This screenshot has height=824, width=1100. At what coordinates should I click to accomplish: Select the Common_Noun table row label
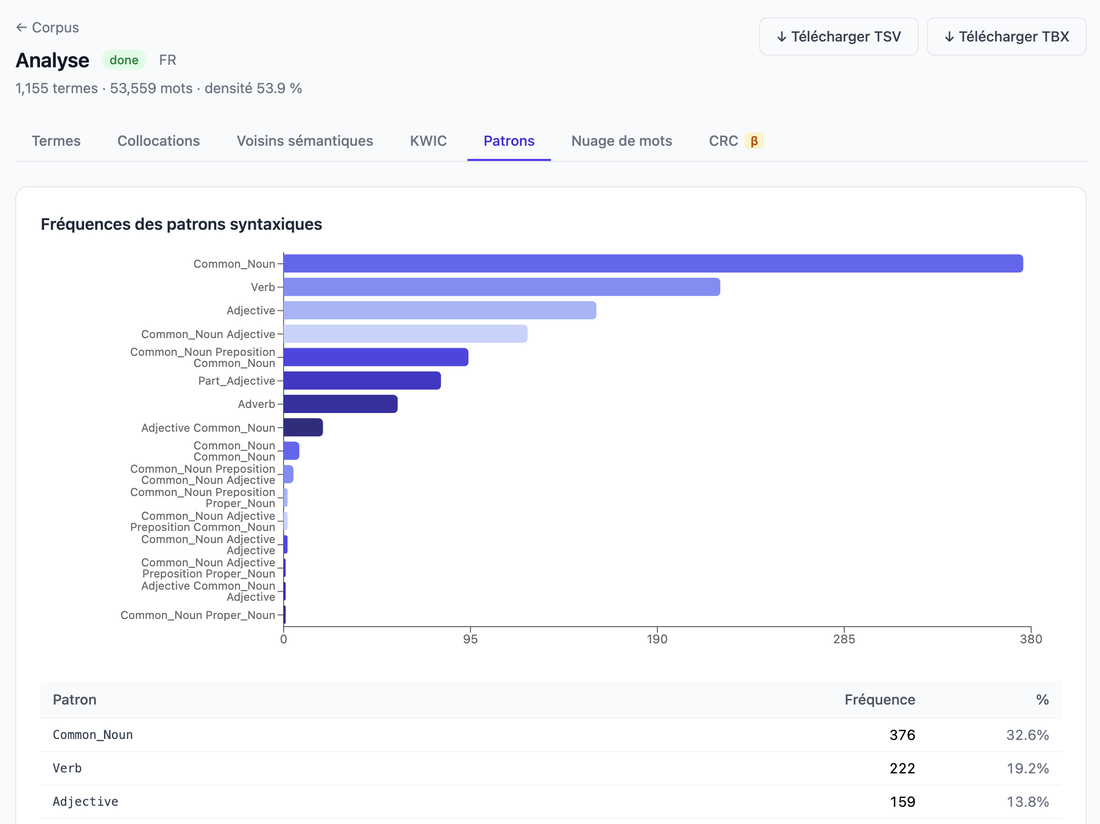[93, 735]
